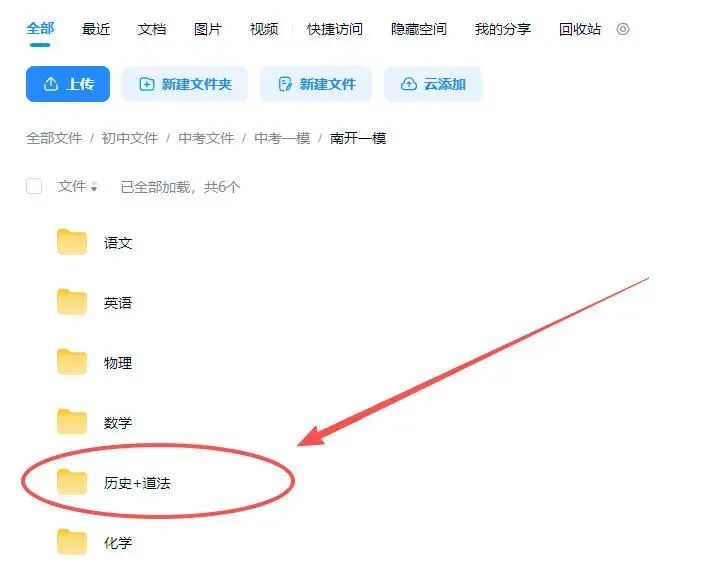
Task: Switch to the 最近 tab
Action: [96, 29]
